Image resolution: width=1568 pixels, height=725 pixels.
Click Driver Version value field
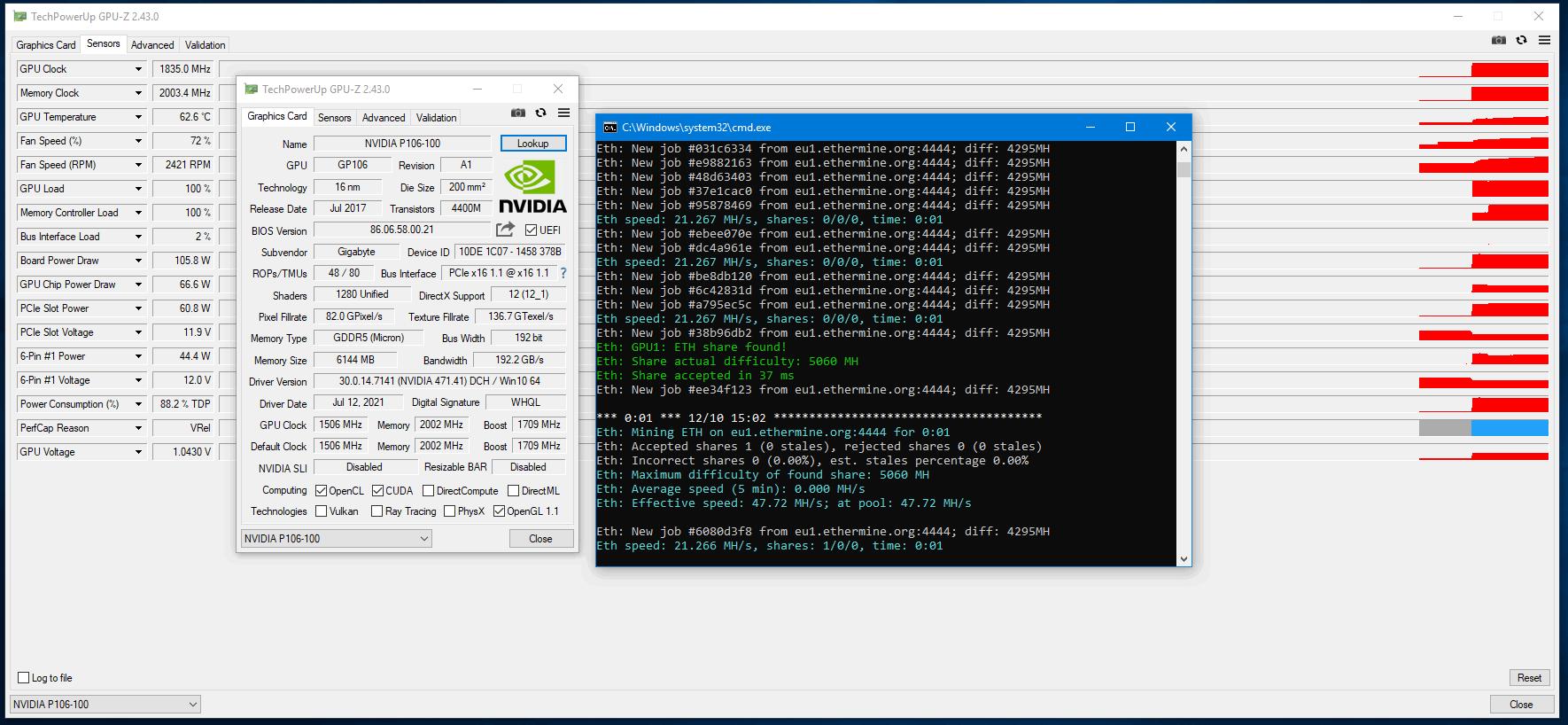(439, 381)
